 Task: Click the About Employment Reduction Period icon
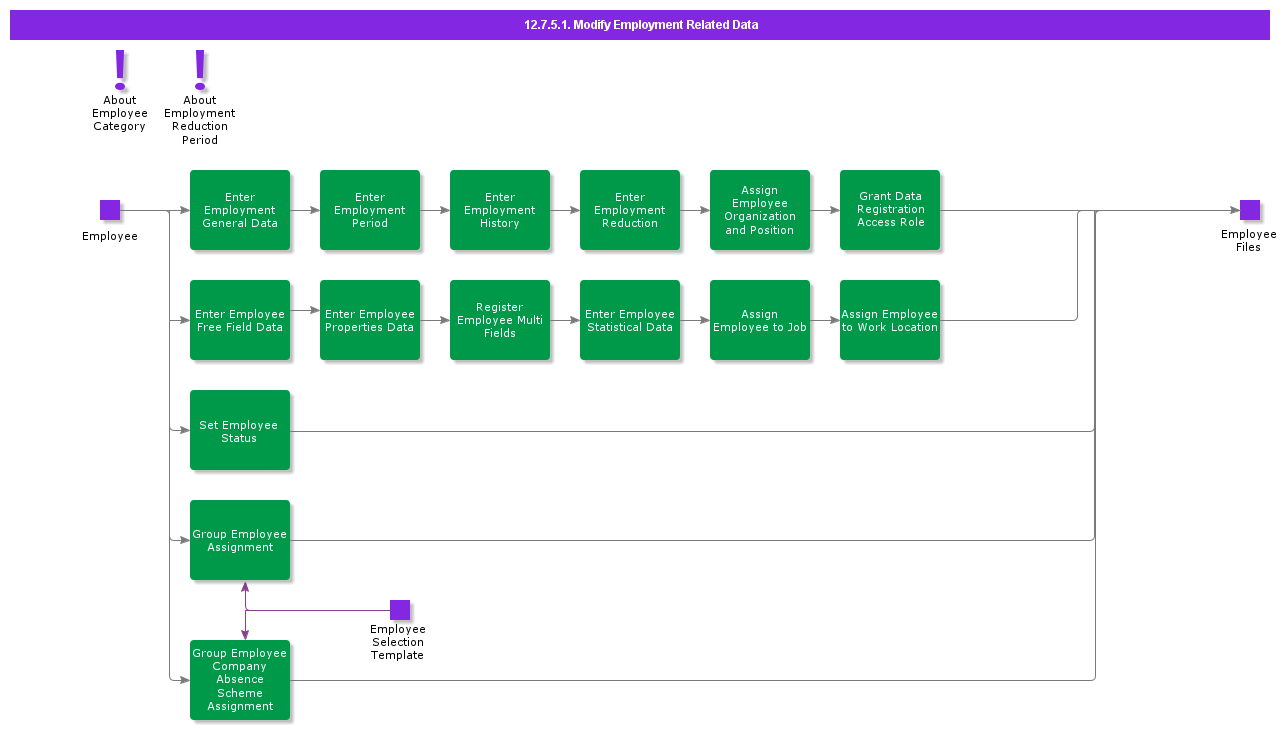200,70
